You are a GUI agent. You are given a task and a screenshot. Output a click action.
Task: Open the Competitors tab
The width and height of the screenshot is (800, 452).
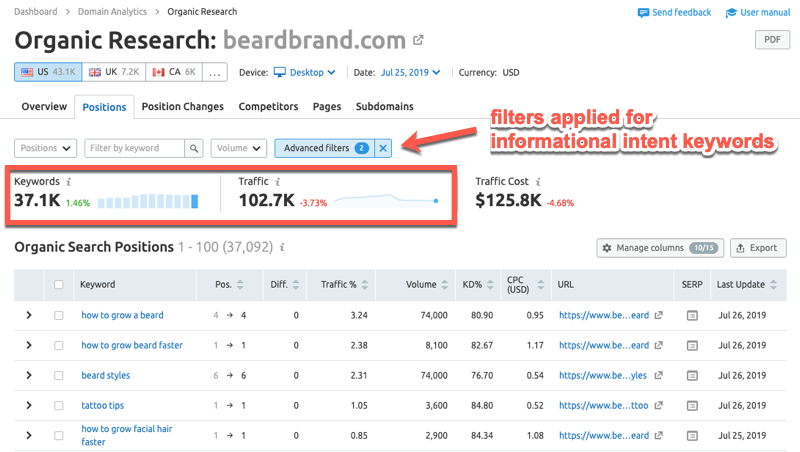click(x=268, y=107)
